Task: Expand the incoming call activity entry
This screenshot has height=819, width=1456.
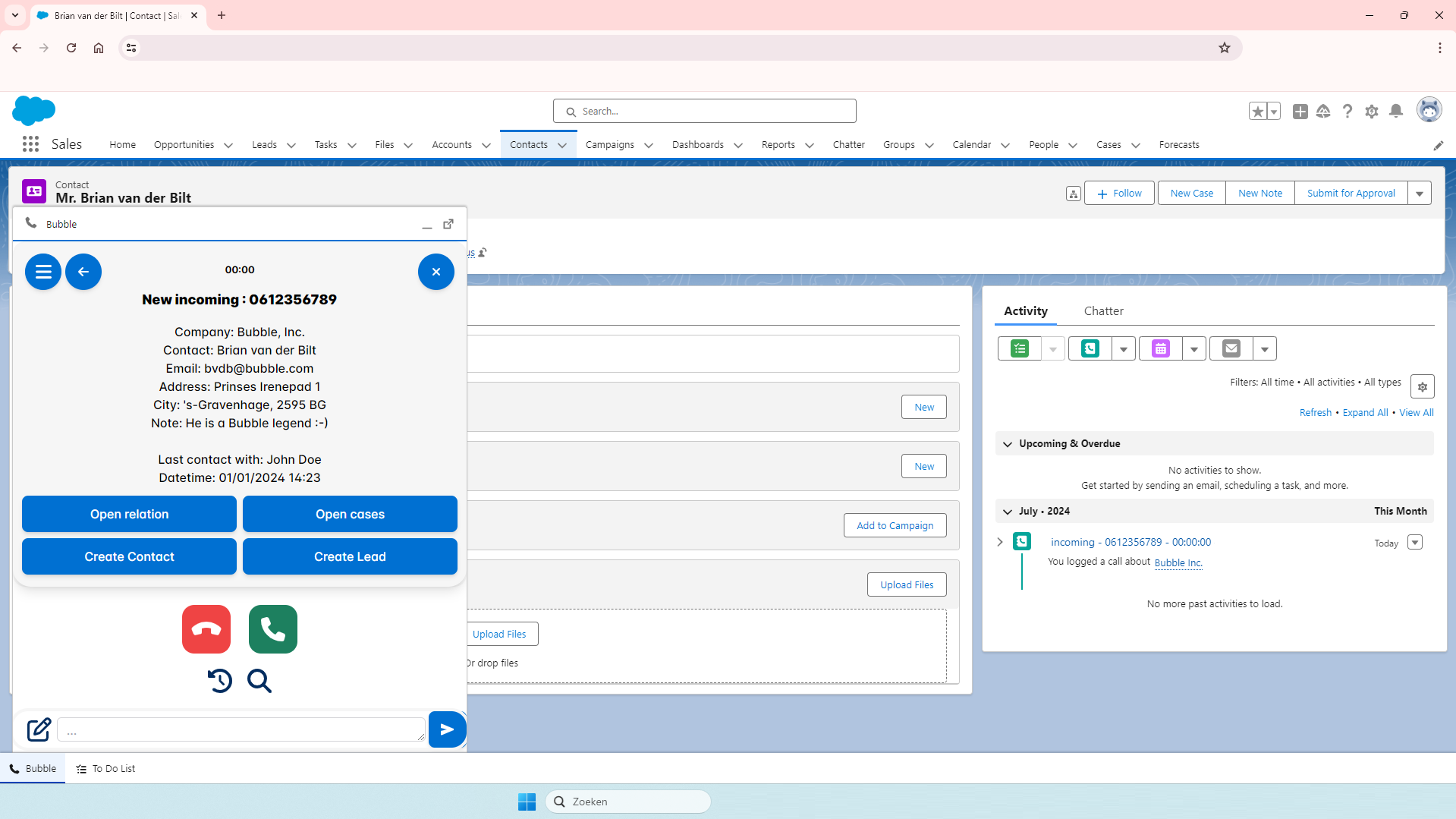Action: 1000,542
